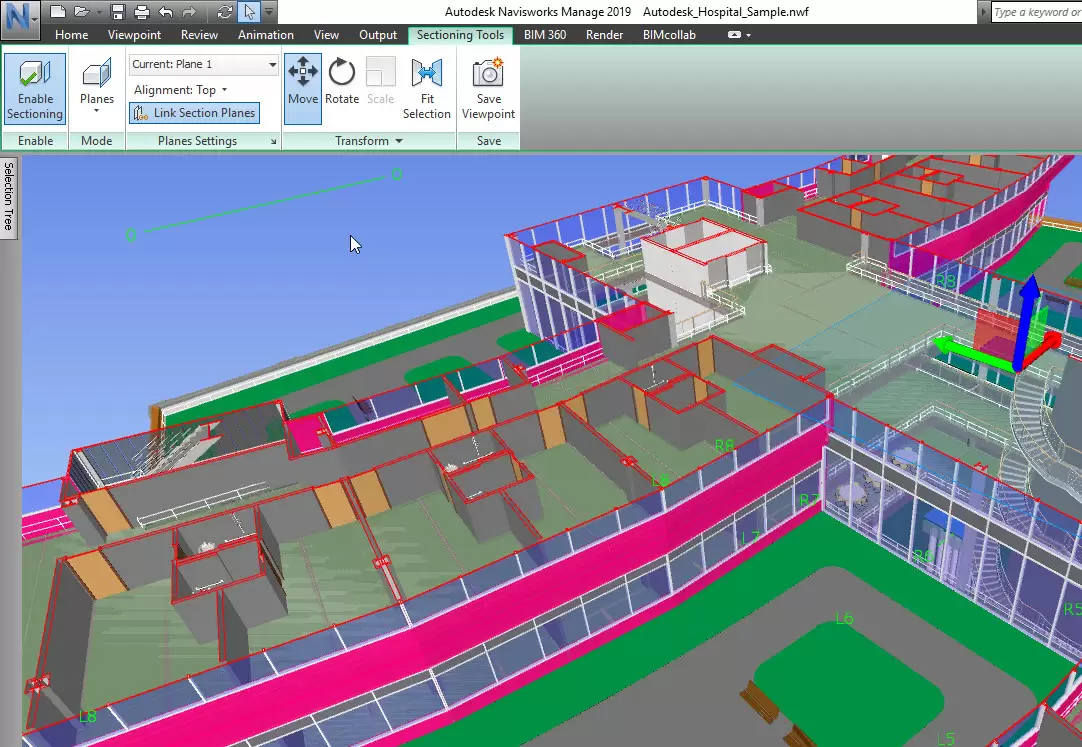This screenshot has height=747, width=1082.
Task: Open the Current: Plane 1 dropdown
Action: pos(204,64)
